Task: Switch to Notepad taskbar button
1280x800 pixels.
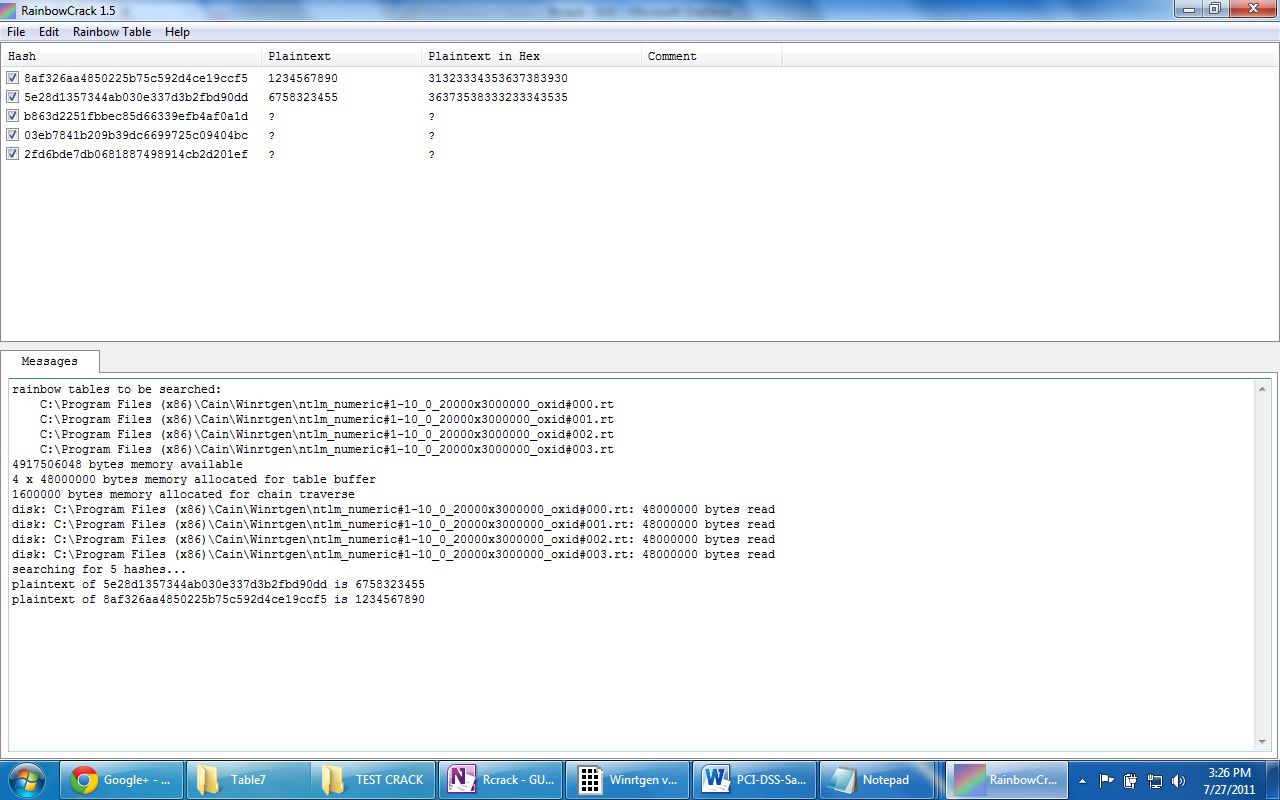Action: [x=879, y=779]
